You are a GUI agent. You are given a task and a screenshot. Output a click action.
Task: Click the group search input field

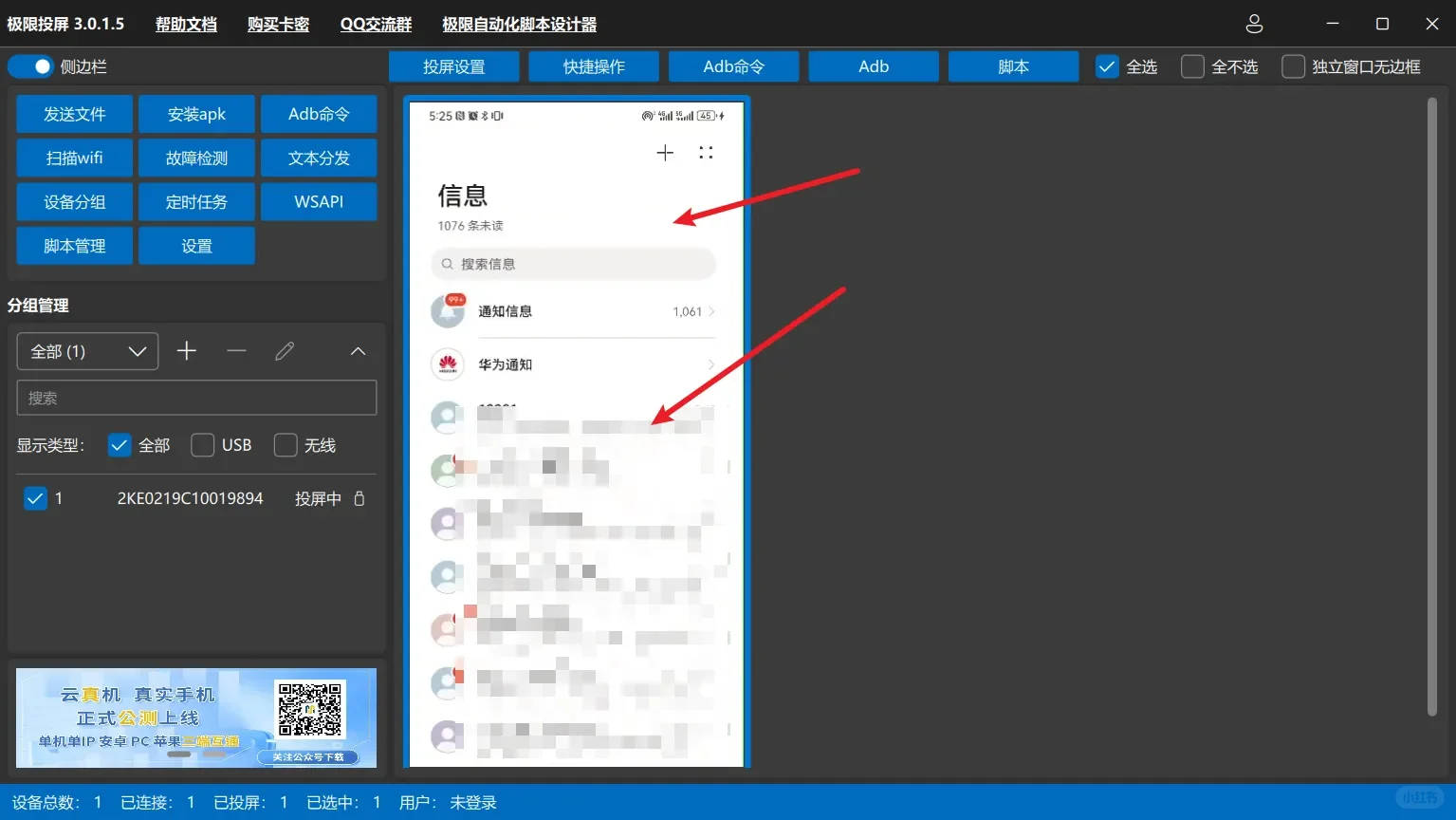196,398
